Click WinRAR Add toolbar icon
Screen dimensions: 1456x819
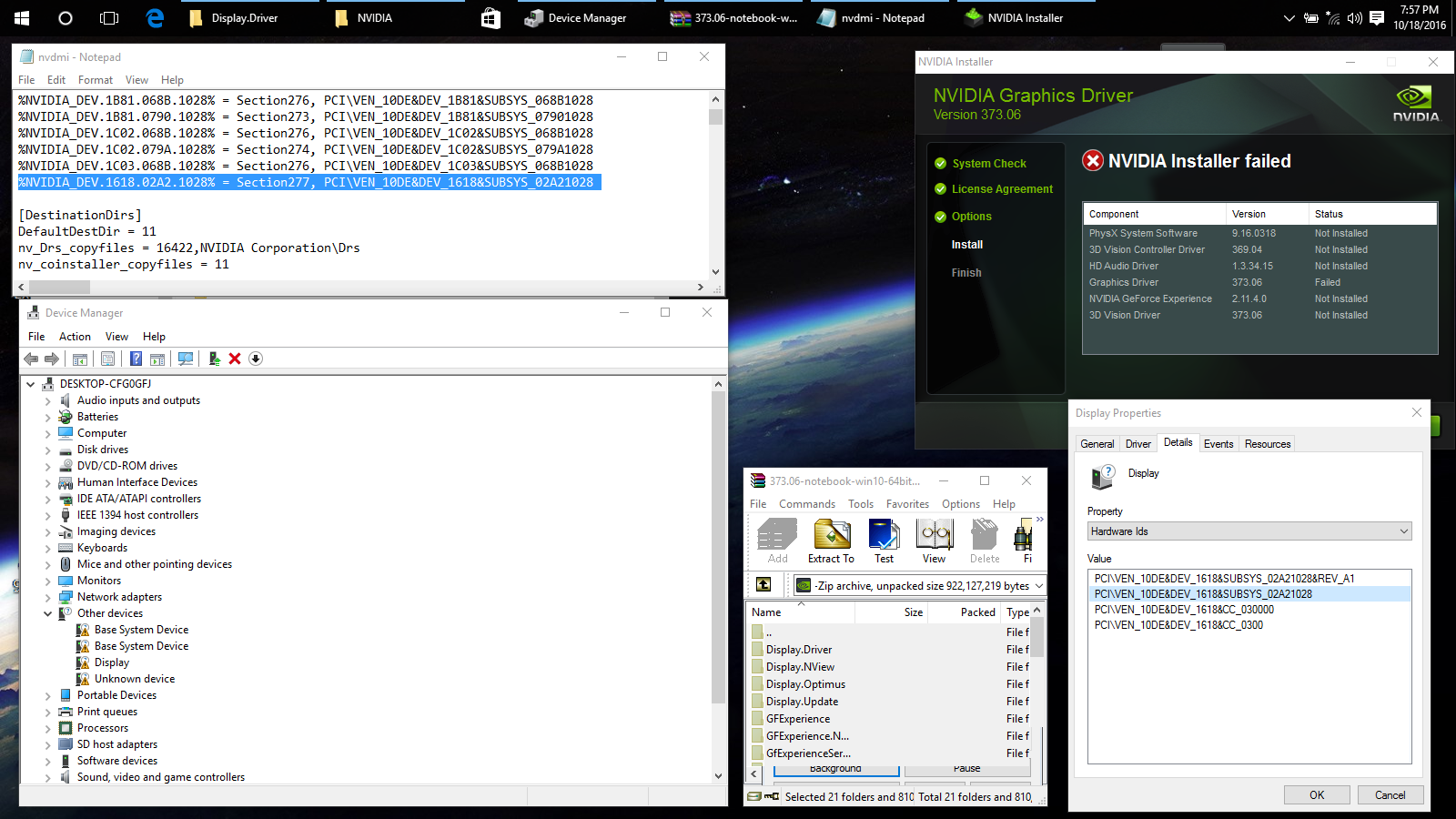coord(778,541)
